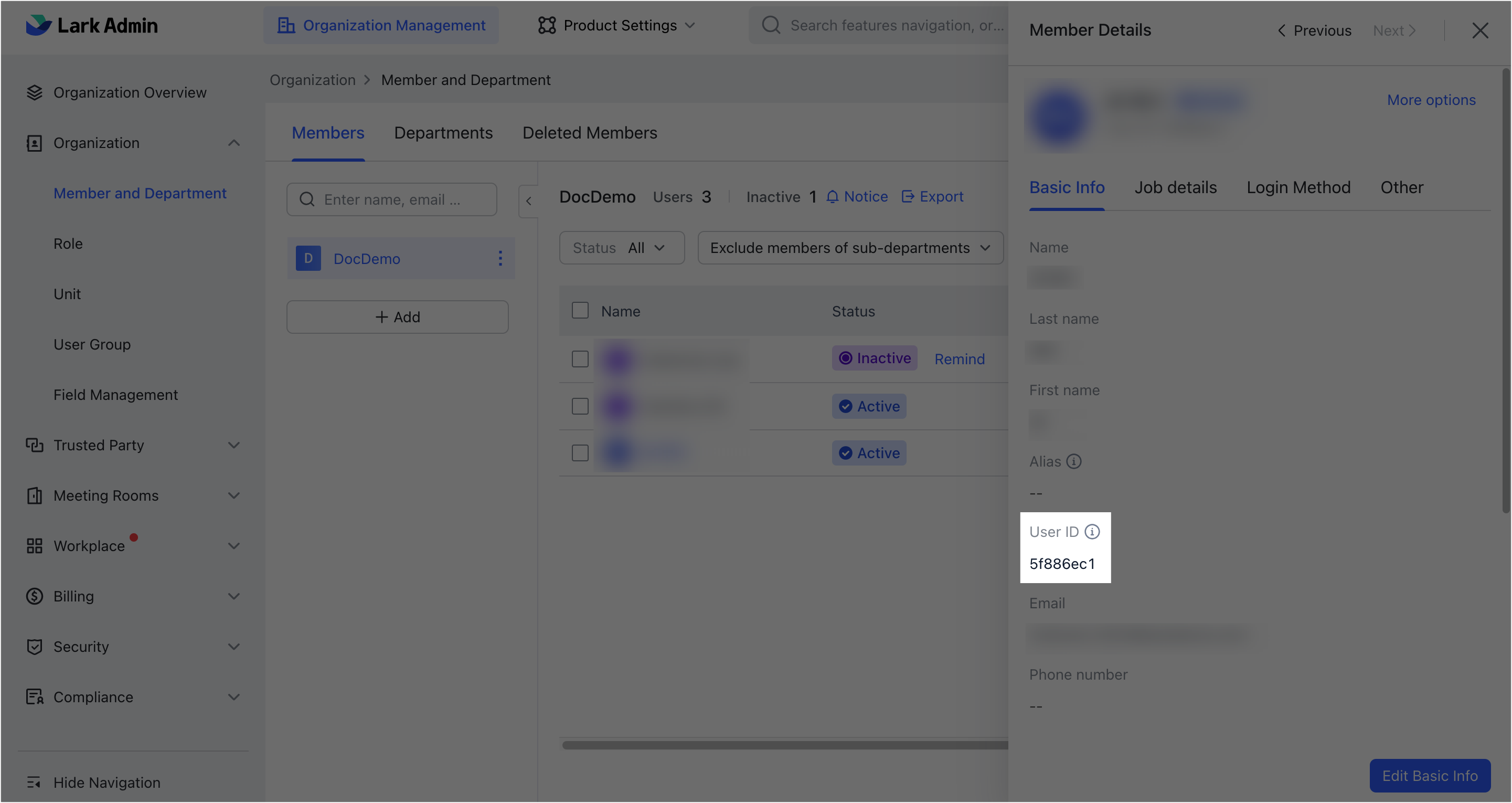Expand the Security section chevron
Image resolution: width=1512 pixels, height=803 pixels.
233,646
